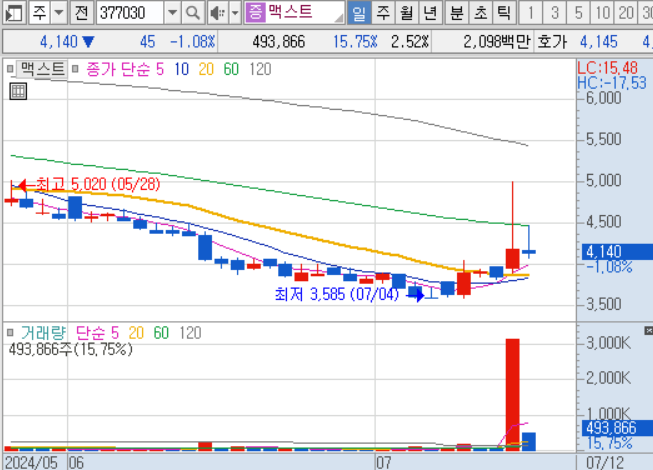Click the 2024/05 date axis label
This screenshot has height=470, width=653.
pos(31,463)
